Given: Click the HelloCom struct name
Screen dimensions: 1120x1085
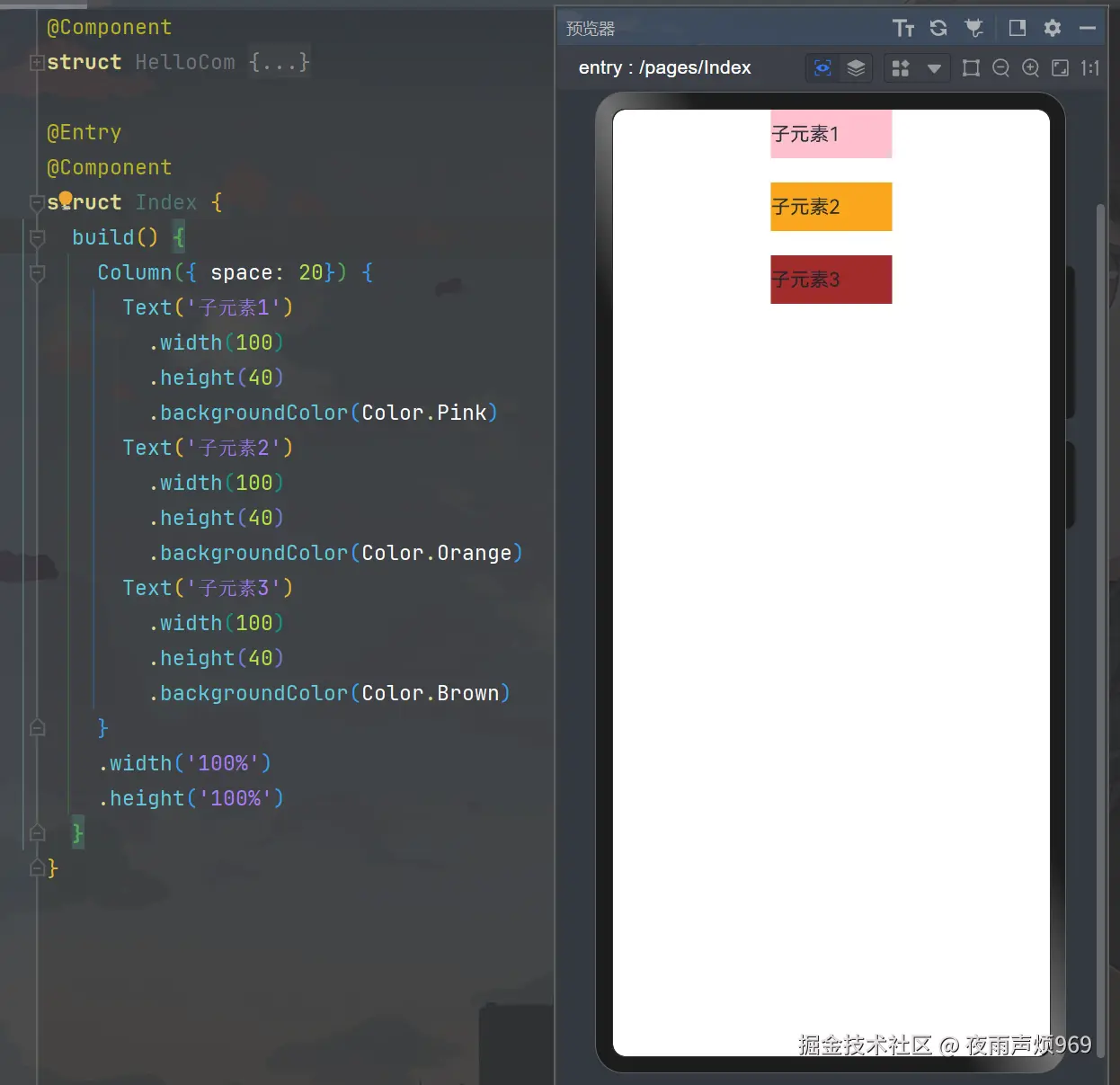Looking at the screenshot, I should [x=185, y=62].
